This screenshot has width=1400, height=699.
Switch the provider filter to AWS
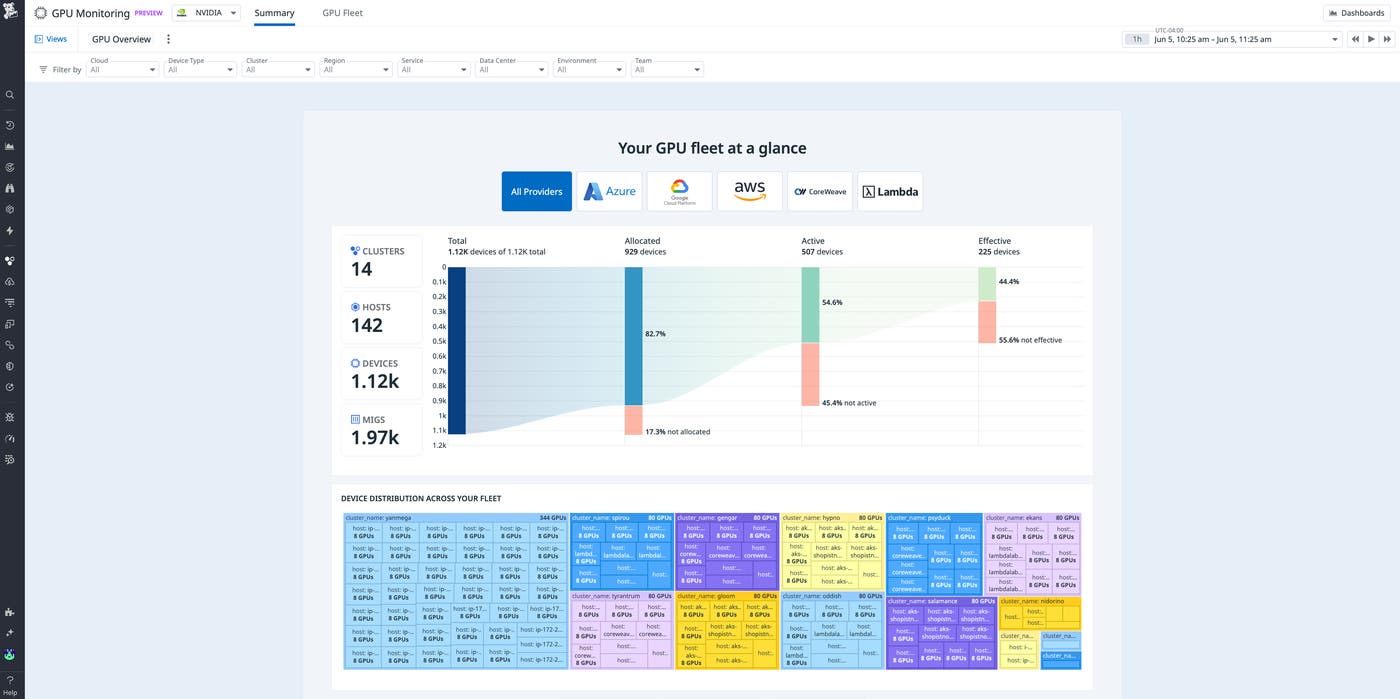click(749, 190)
